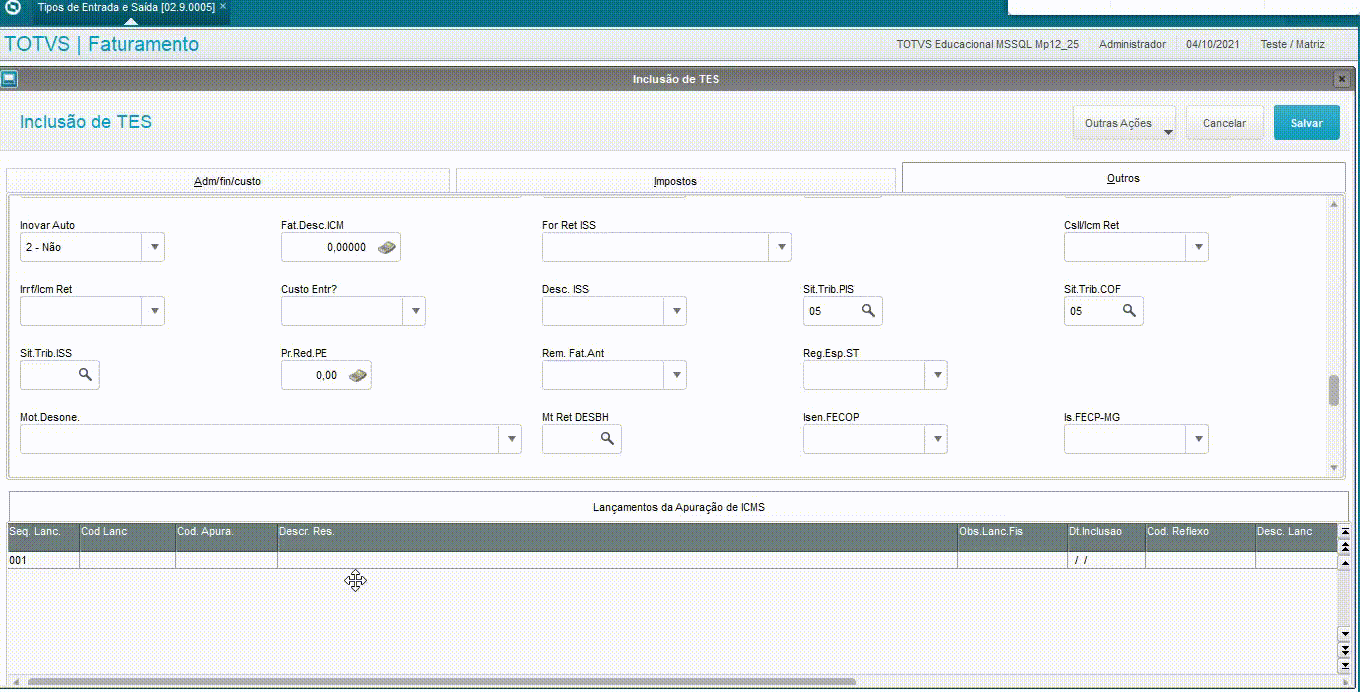The width and height of the screenshot is (1360, 692).
Task: Open the Irrf/Icm Ret dropdown
Action: click(152, 311)
